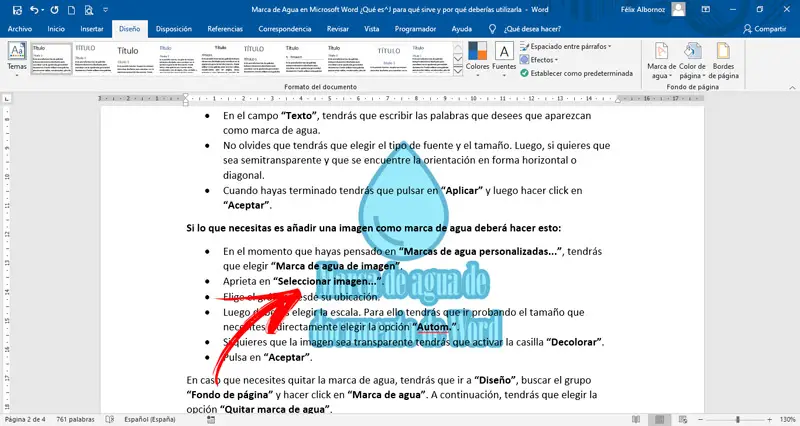Screen dimensions: 800x426
Task: Open the Félix Albornoz account avatar
Action: [x=678, y=9]
